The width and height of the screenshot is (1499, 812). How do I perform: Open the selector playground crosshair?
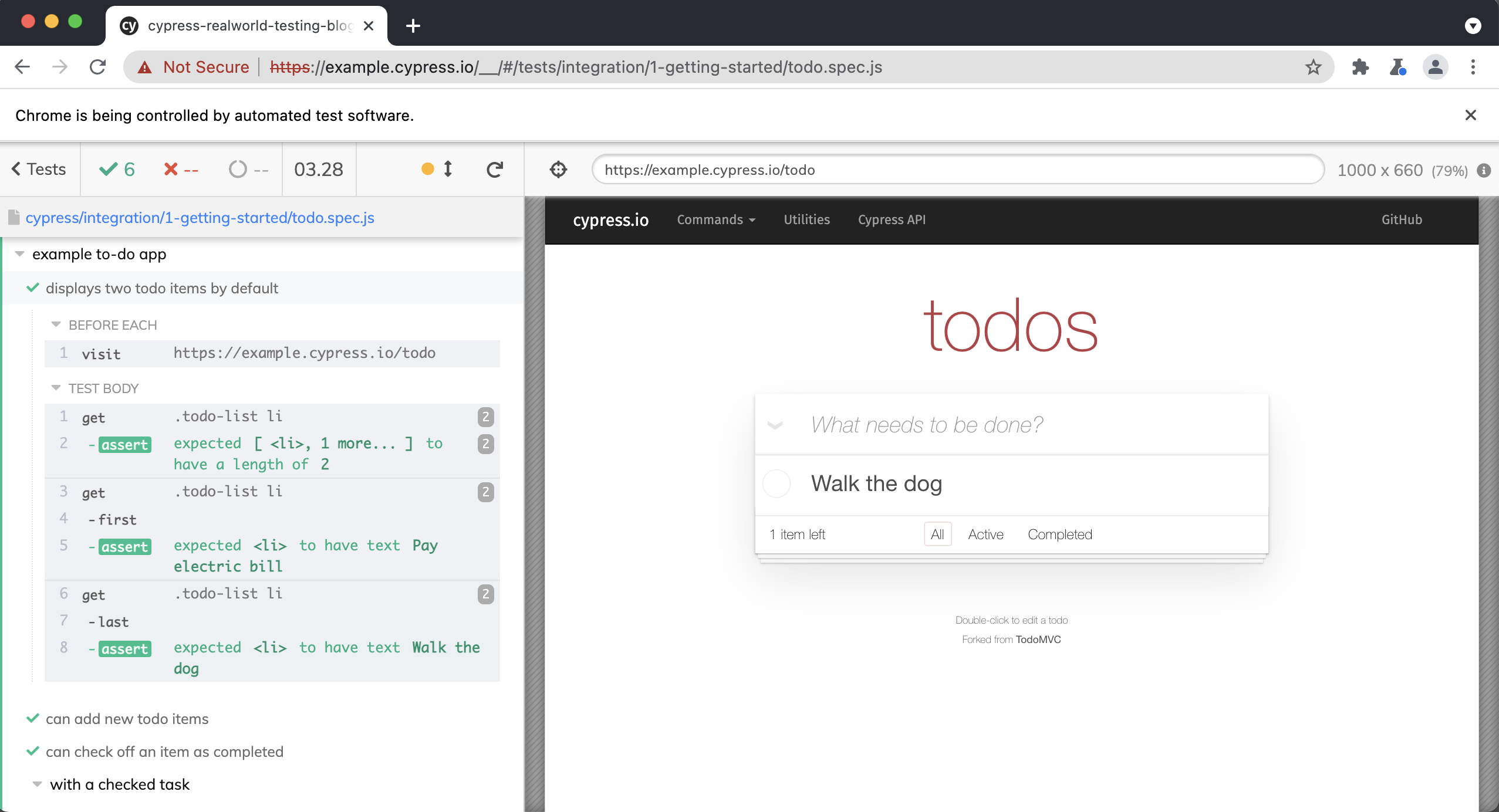558,170
